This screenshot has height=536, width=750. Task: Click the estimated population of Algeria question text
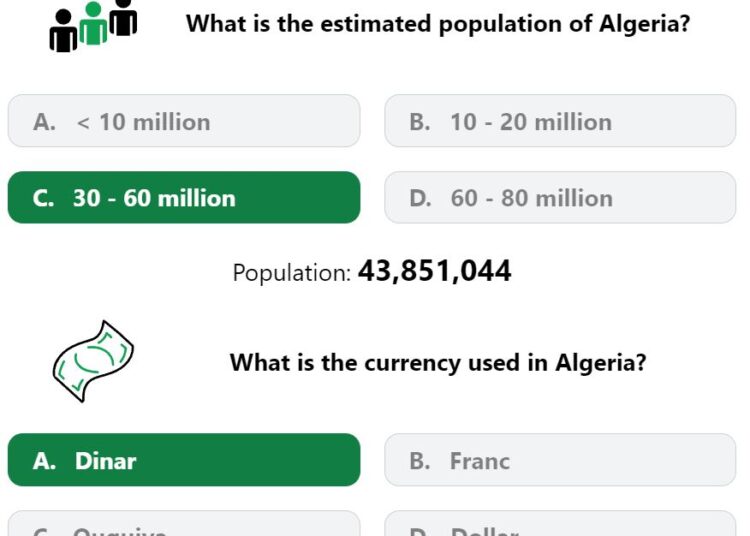(438, 23)
